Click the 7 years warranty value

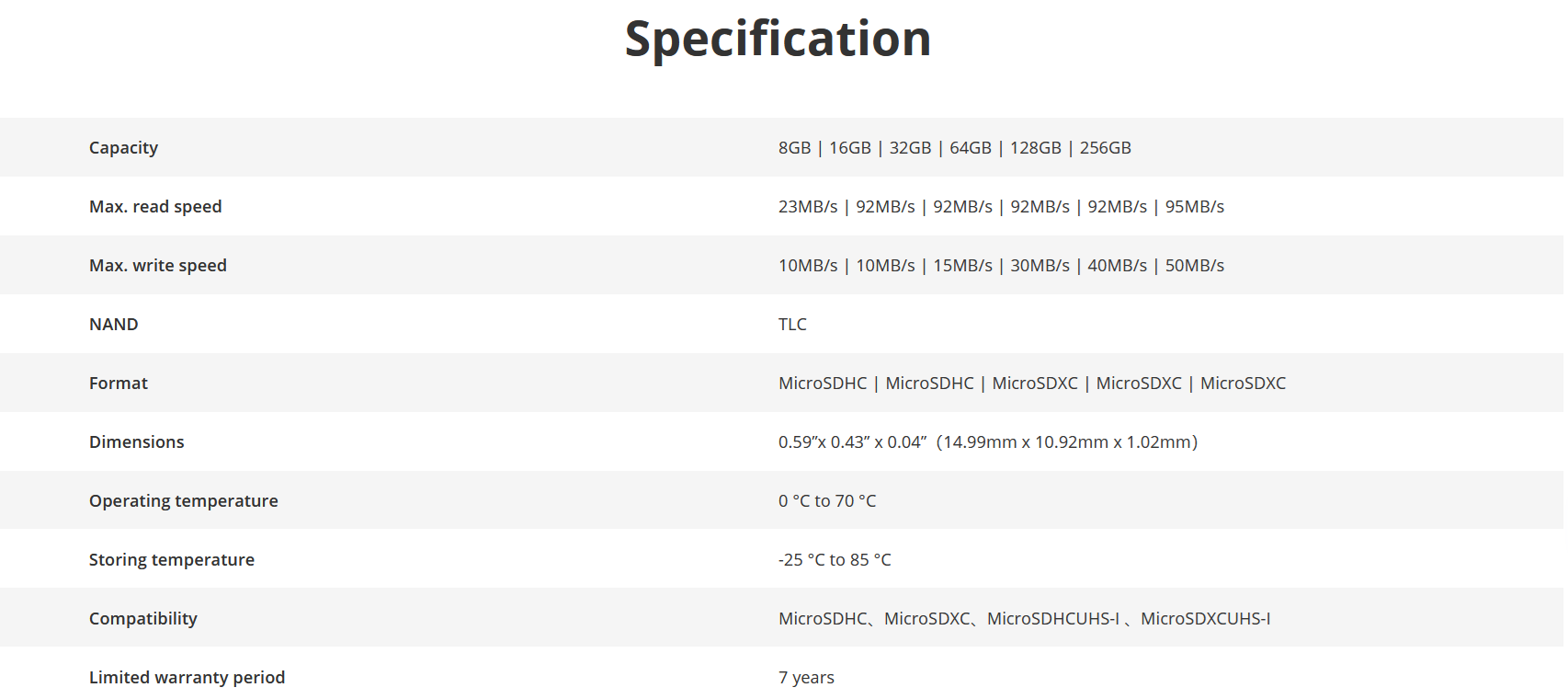[x=806, y=678]
